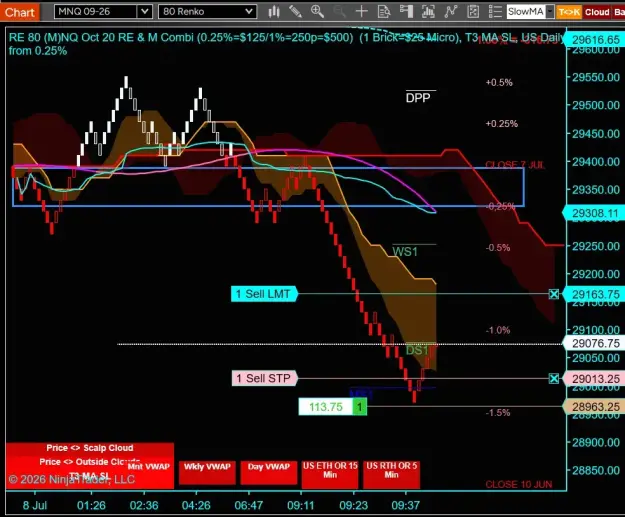Cancel the Sell LMT order via X icon
Screen dimensions: 625x517
click(554, 294)
